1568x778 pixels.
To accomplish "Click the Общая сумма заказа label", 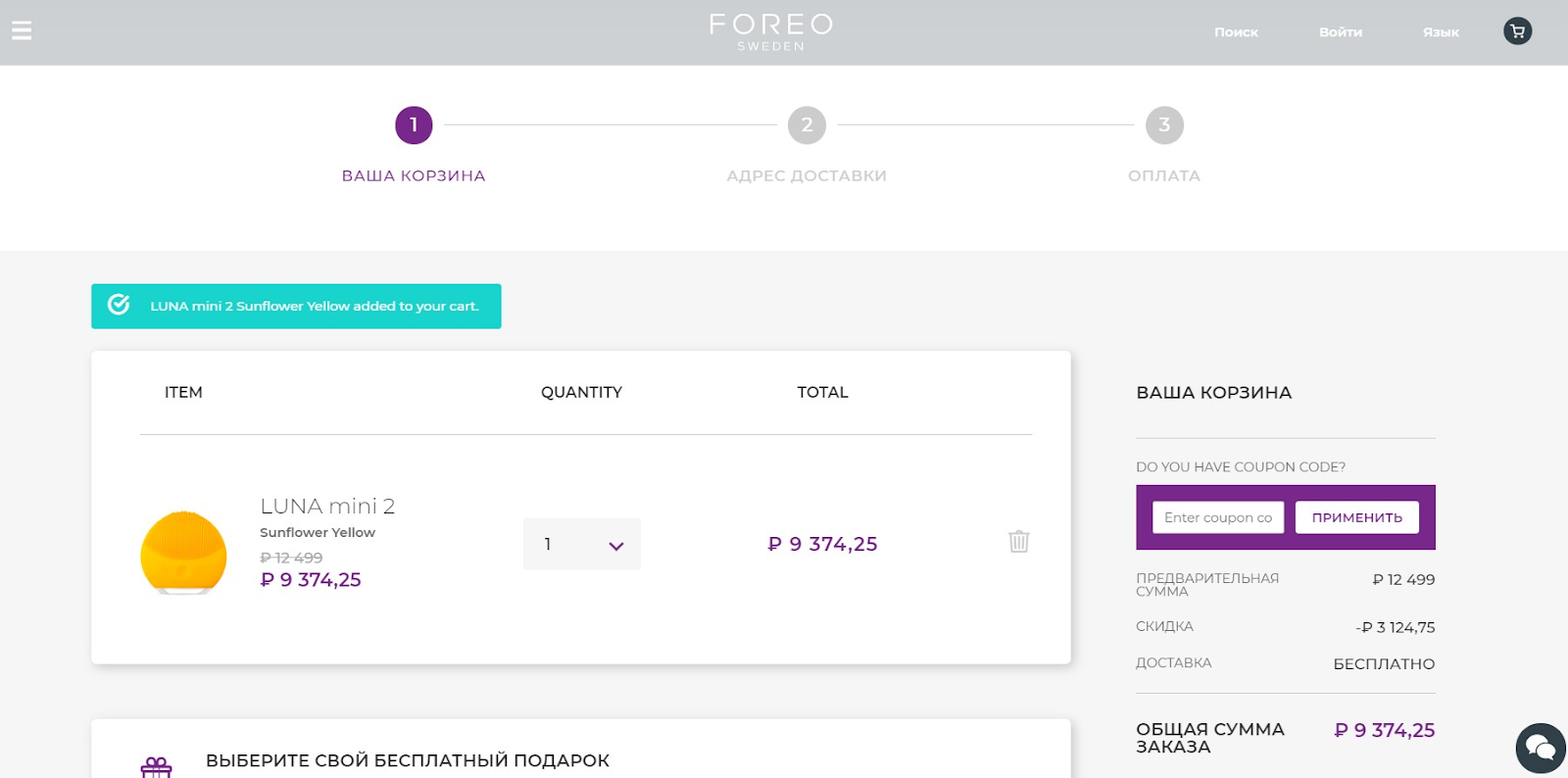I will click(1210, 738).
